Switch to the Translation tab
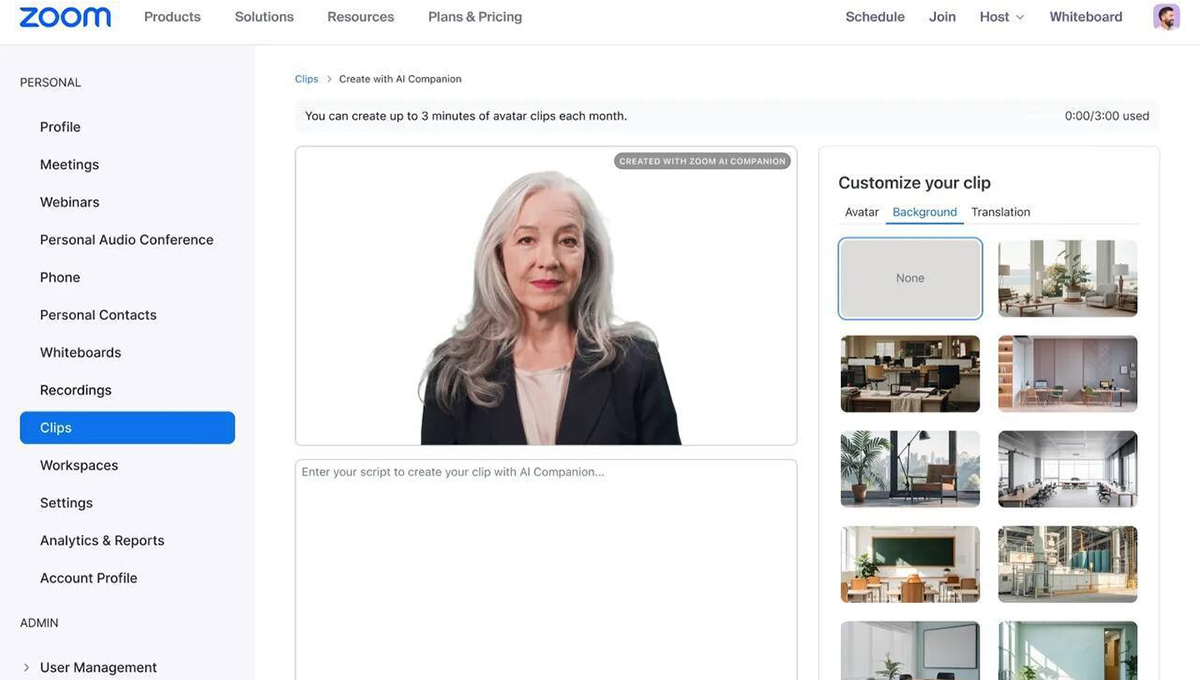 point(1000,212)
